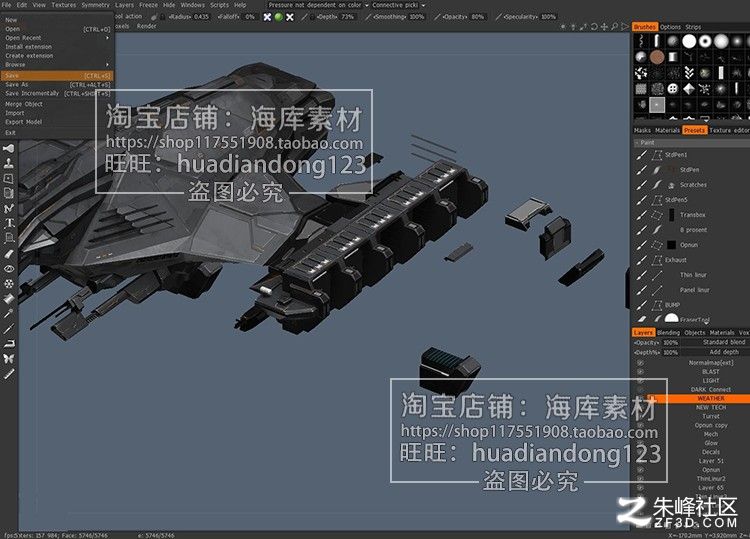The height and width of the screenshot is (539, 750).
Task: Select the four-hole button brush alpha
Action: [673, 89]
